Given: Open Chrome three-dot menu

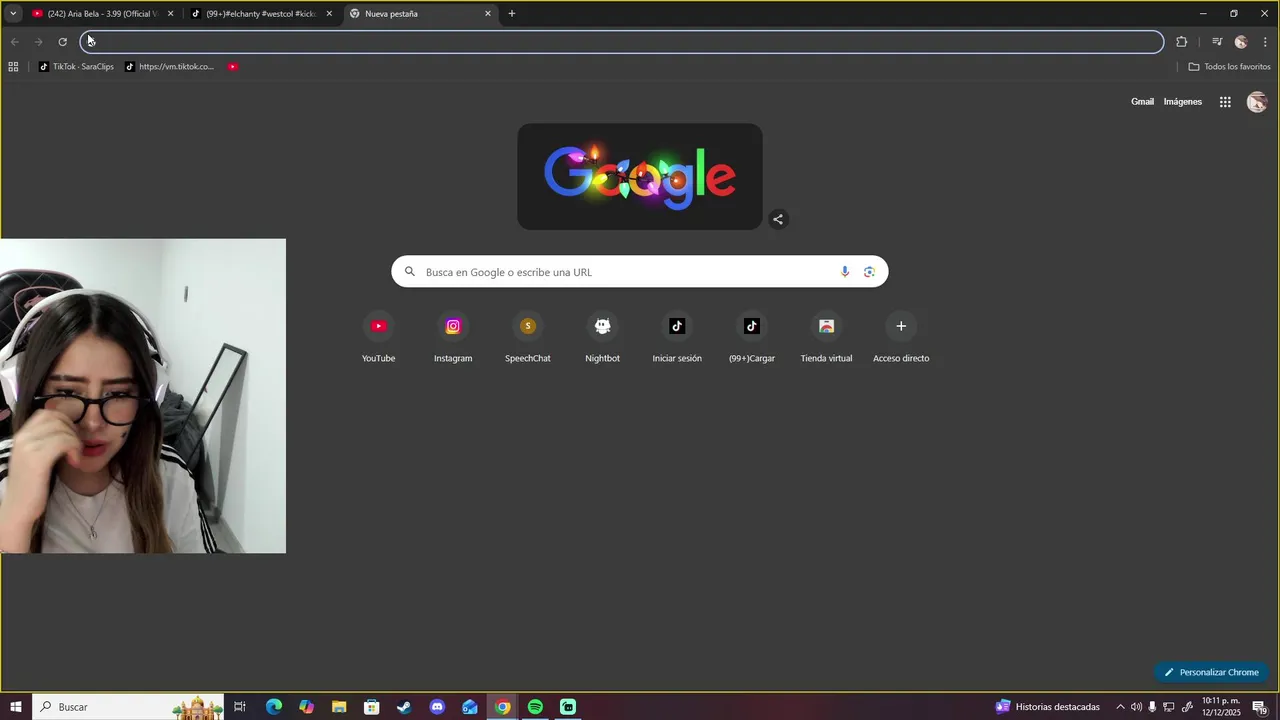Looking at the screenshot, I should click(x=1265, y=42).
